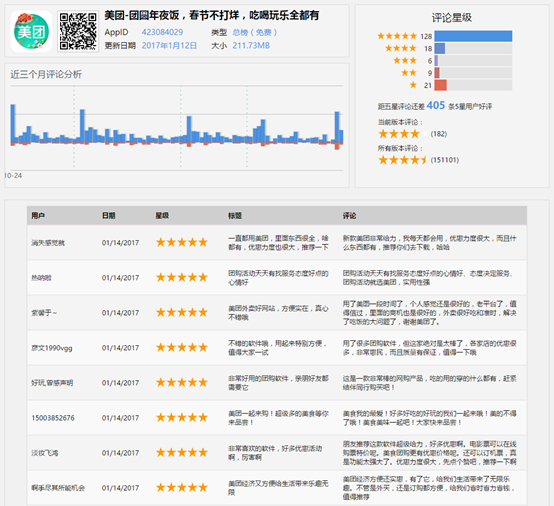This screenshot has width=554, height=506.
Task: Click the review title 美团外卖好网站
Action: (x=278, y=313)
